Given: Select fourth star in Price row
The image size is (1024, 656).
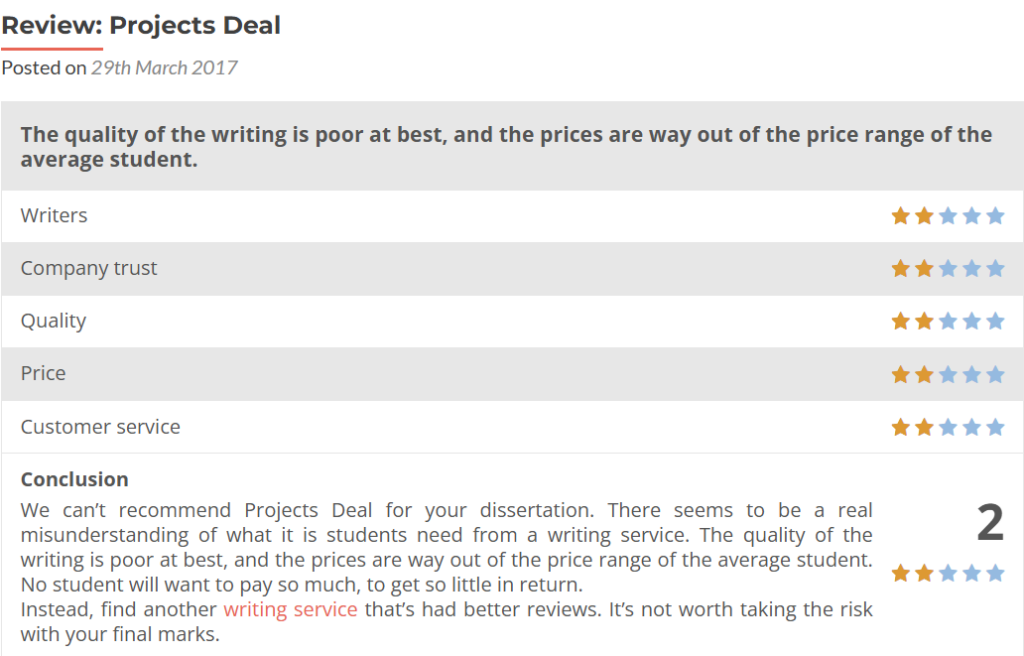Looking at the screenshot, I should tap(972, 374).
